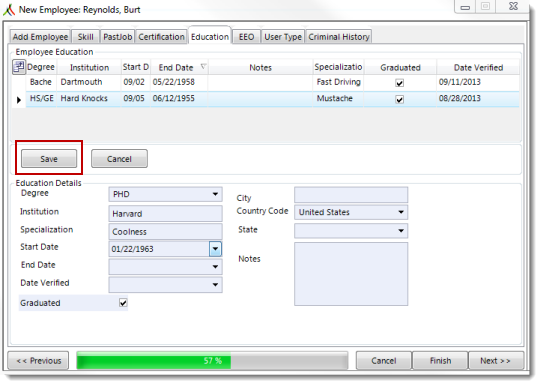Viewport: 541px width, 386px height.
Task: Minimize the New Employee window
Action: click(x=465, y=7)
